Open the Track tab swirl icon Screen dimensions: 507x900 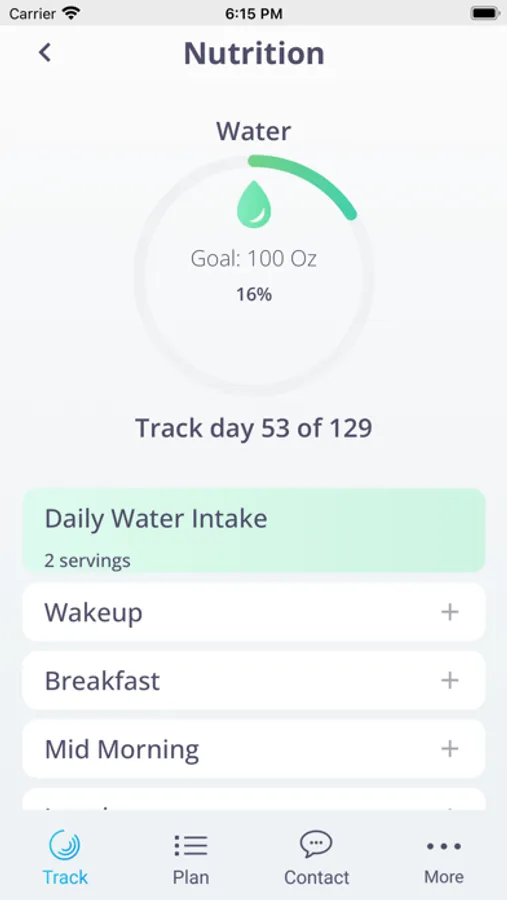click(65, 845)
